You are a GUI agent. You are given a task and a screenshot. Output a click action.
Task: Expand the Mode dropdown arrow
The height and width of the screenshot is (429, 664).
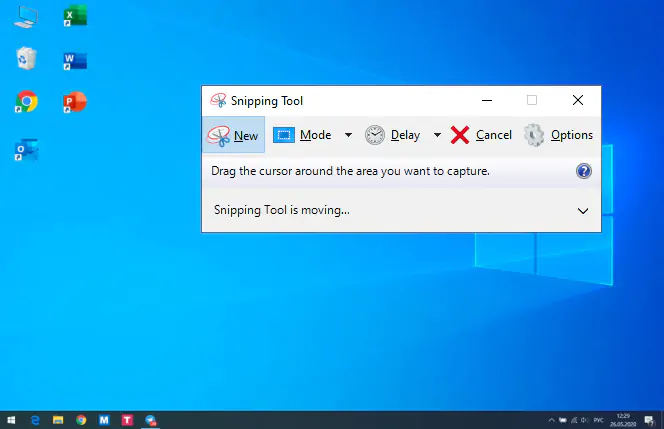(x=348, y=135)
